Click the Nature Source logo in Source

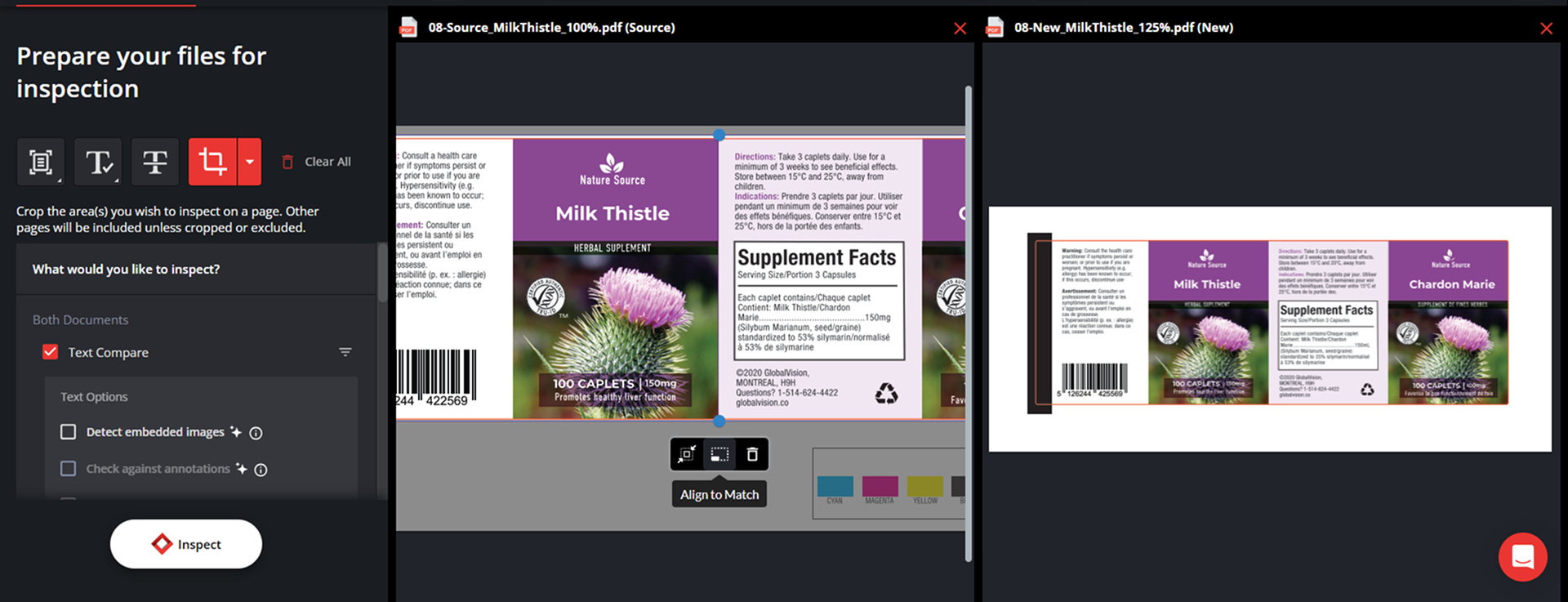pyautogui.click(x=612, y=170)
